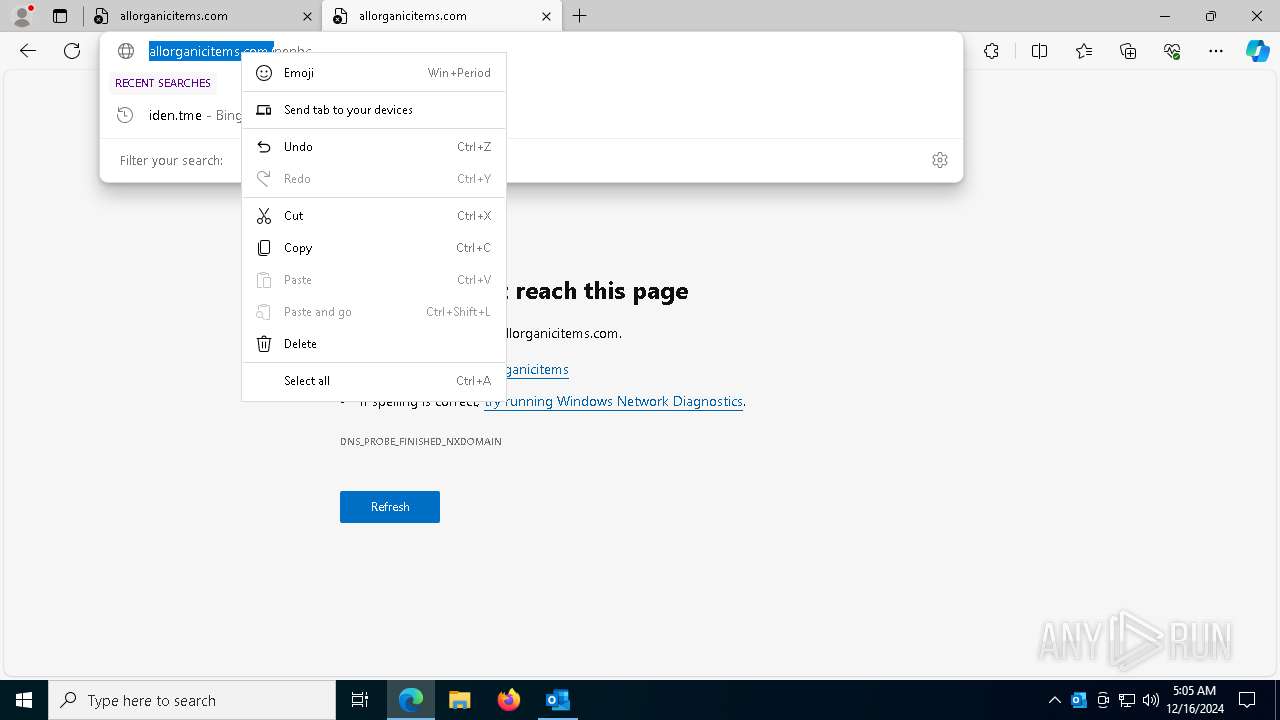
Task: Open the clock showing 5:05 AM
Action: pos(1194,700)
